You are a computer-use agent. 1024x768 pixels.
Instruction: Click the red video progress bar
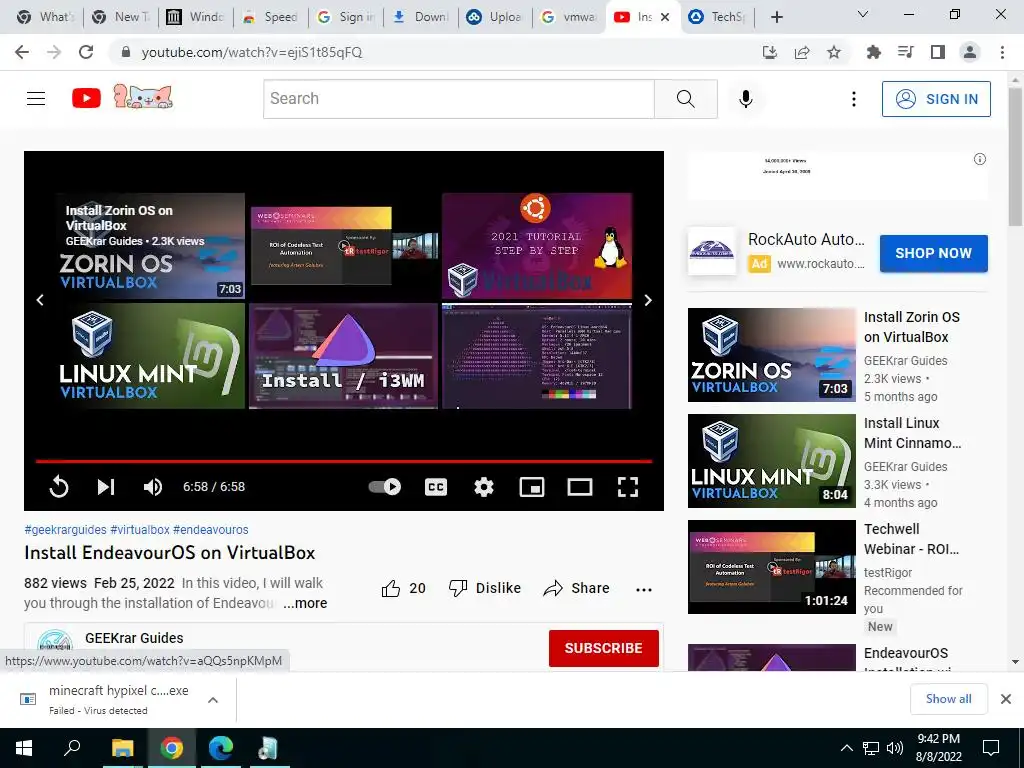pyautogui.click(x=344, y=461)
